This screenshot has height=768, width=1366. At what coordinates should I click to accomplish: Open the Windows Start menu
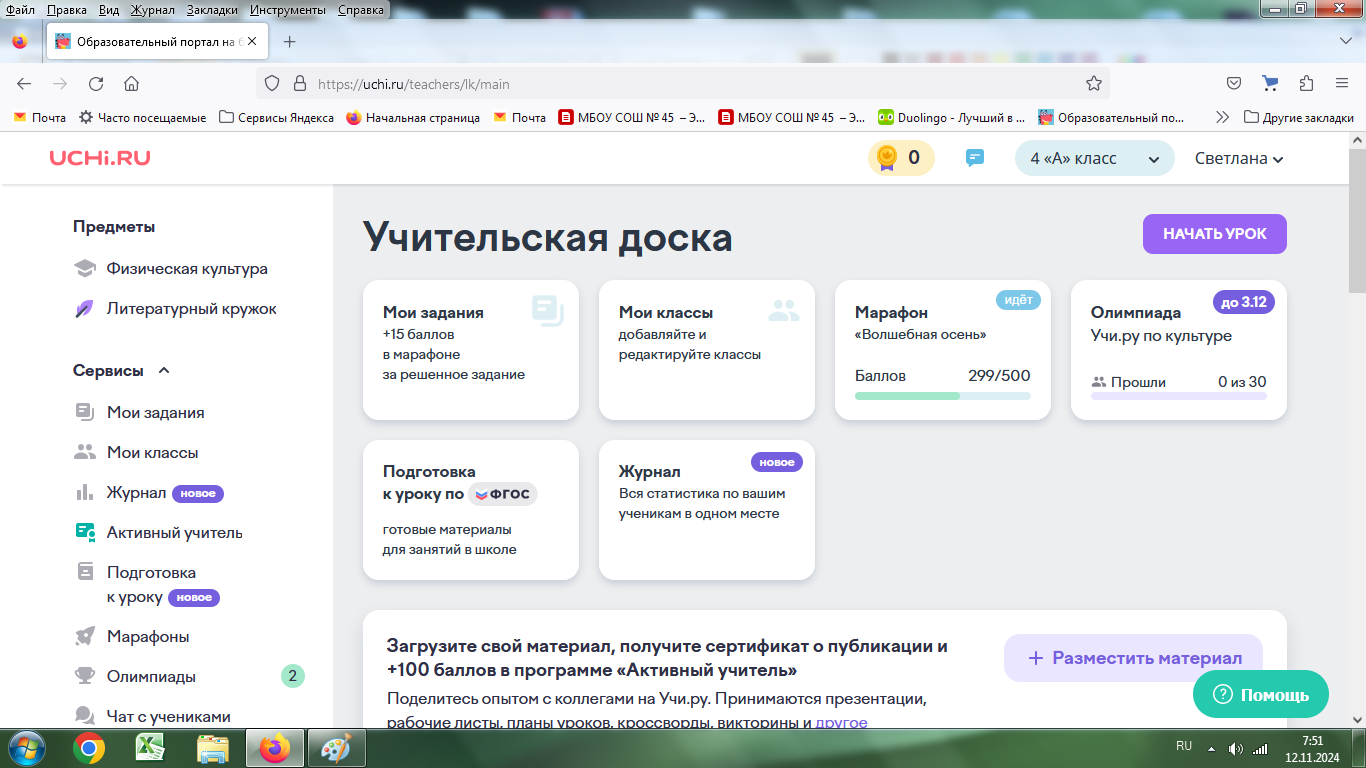coord(25,748)
